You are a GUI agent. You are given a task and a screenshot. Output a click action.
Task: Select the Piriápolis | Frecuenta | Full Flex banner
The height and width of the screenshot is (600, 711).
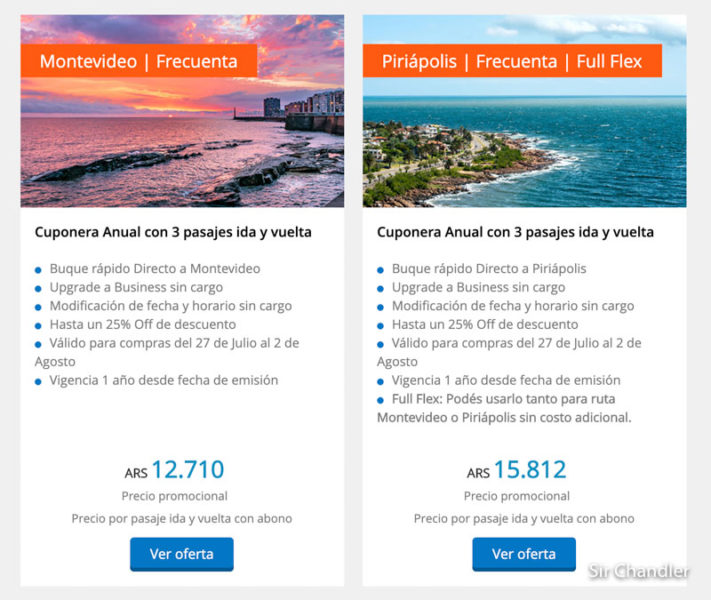[512, 61]
